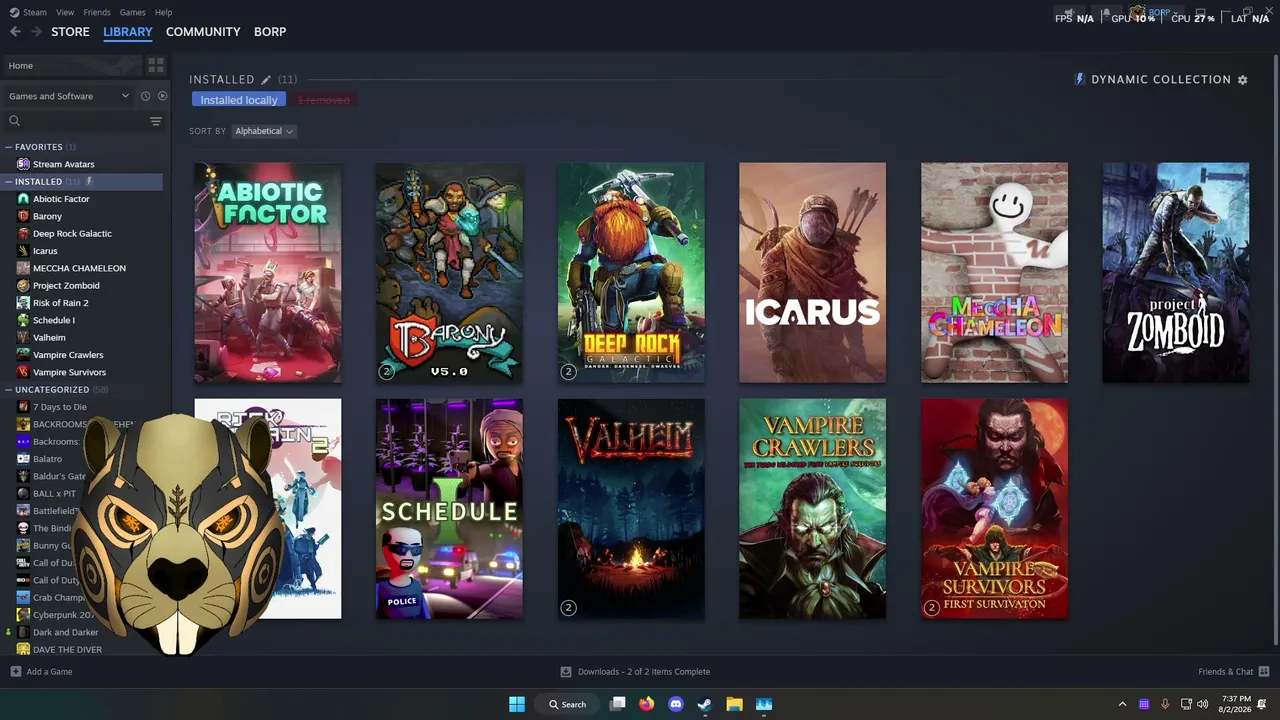Open File Explorer from the taskbar

[x=734, y=704]
